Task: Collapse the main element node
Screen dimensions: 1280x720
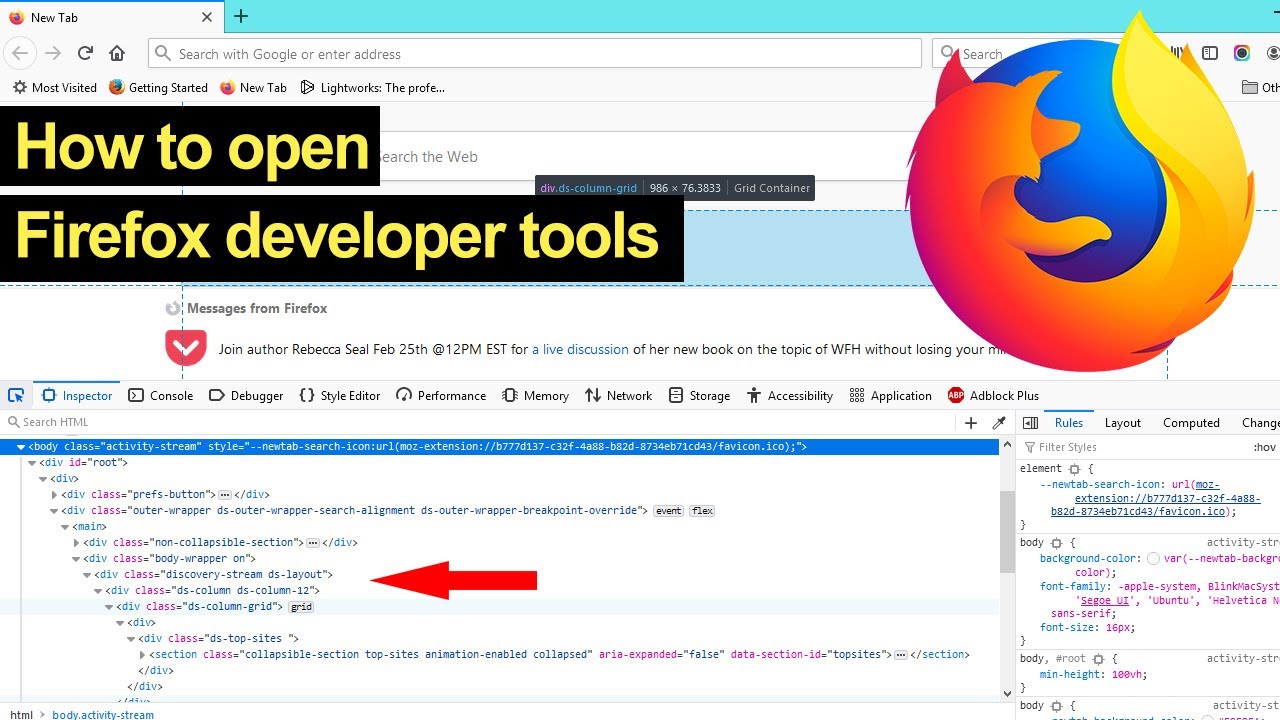Action: pyautogui.click(x=65, y=527)
